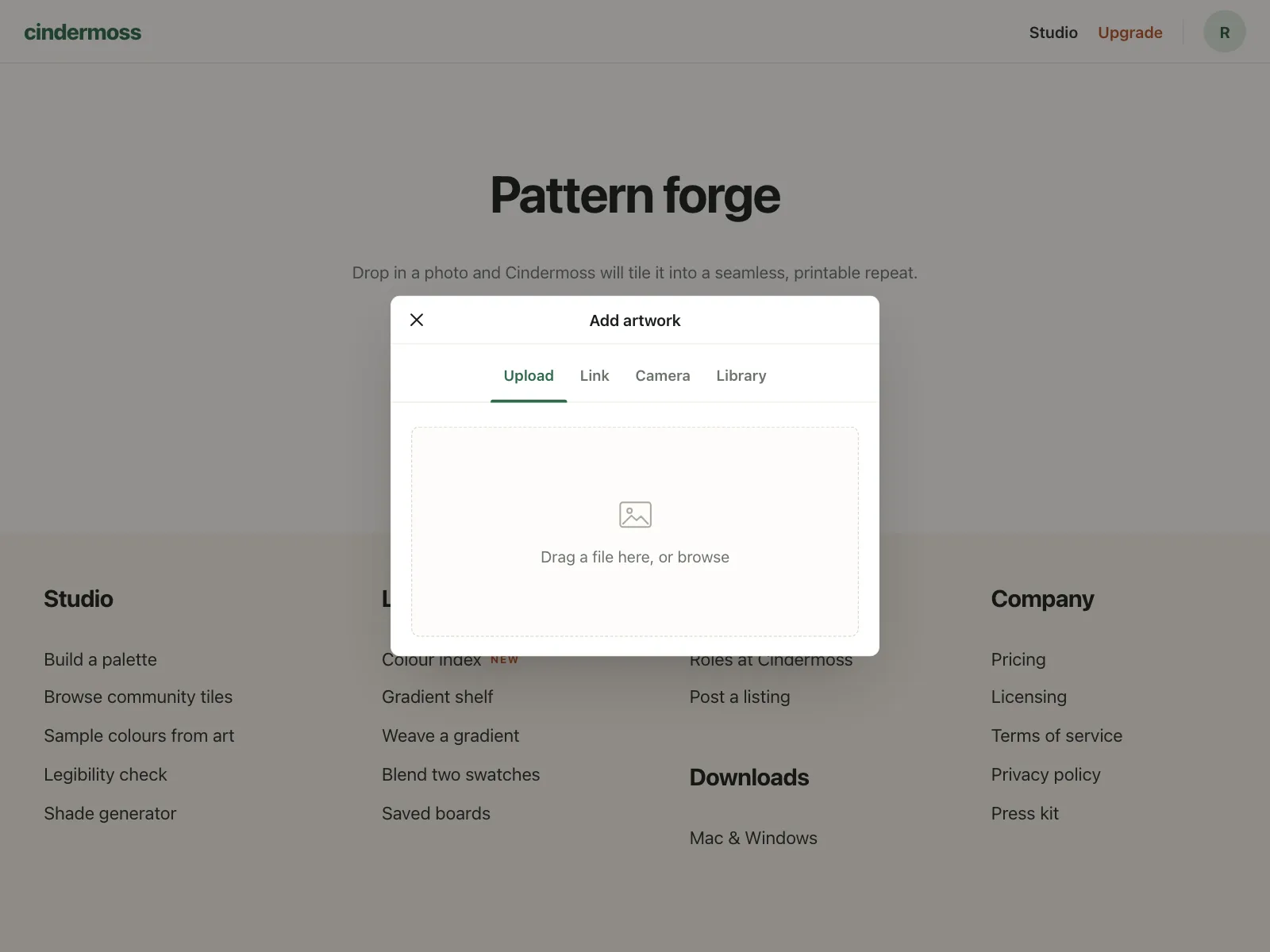Switch to the Camera tab
Screen dimensions: 1270x952
(663, 375)
